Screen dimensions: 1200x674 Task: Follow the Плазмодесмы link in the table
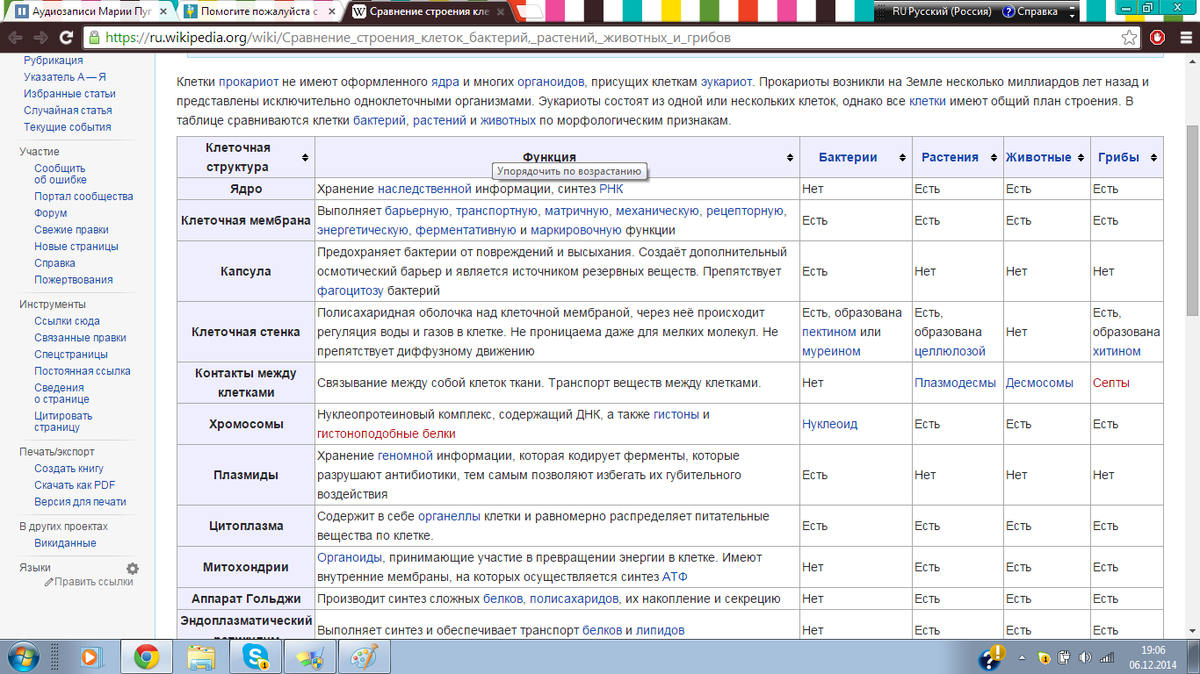click(x=954, y=383)
